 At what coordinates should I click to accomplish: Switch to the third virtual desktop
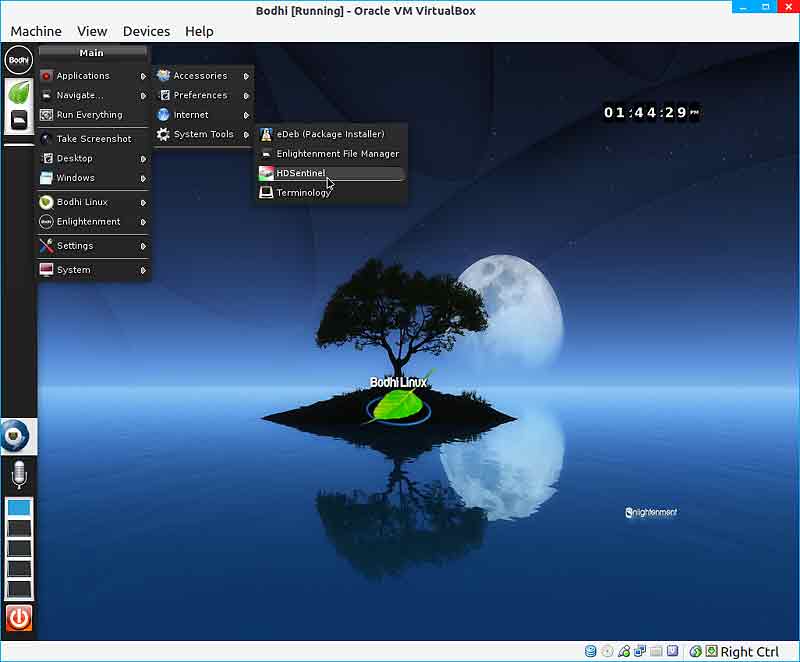(x=19, y=548)
